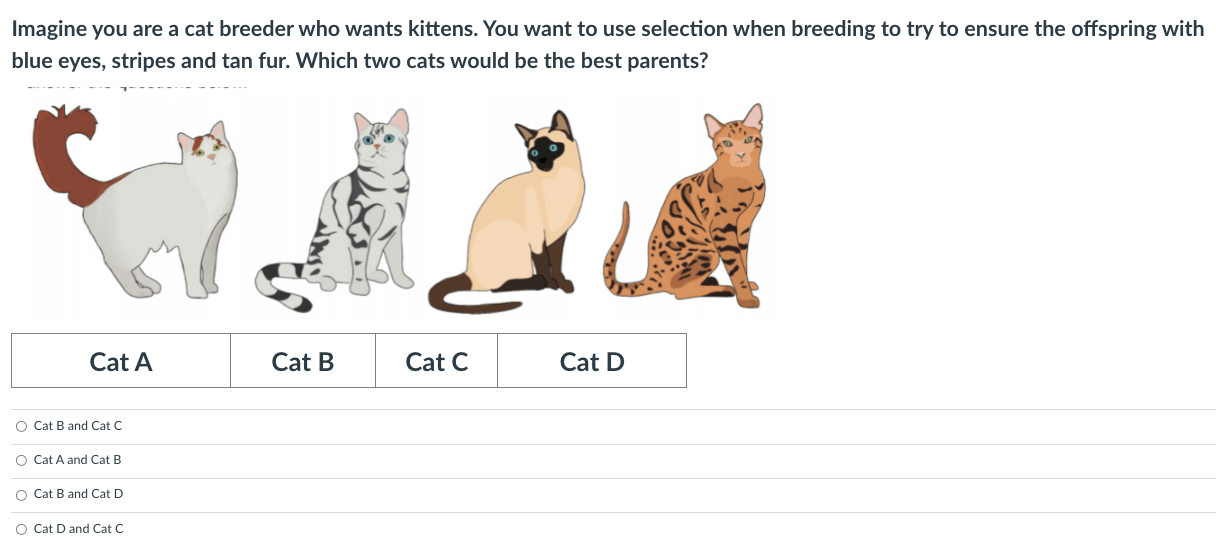Click the 'Cat A and Cat B' label text
This screenshot has width=1216, height=558.
pyautogui.click(x=78, y=460)
